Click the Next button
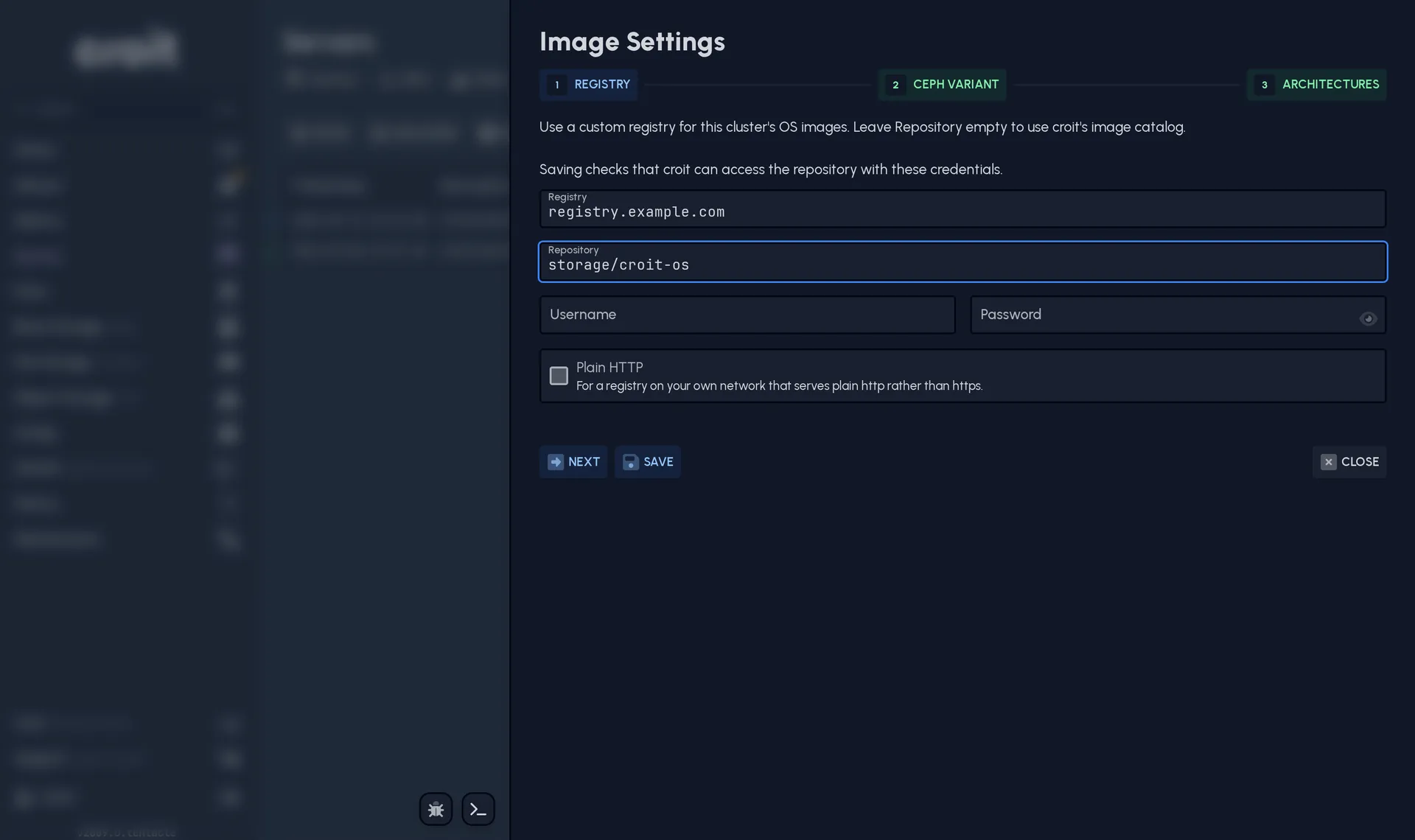The width and height of the screenshot is (1415, 840). (x=573, y=462)
